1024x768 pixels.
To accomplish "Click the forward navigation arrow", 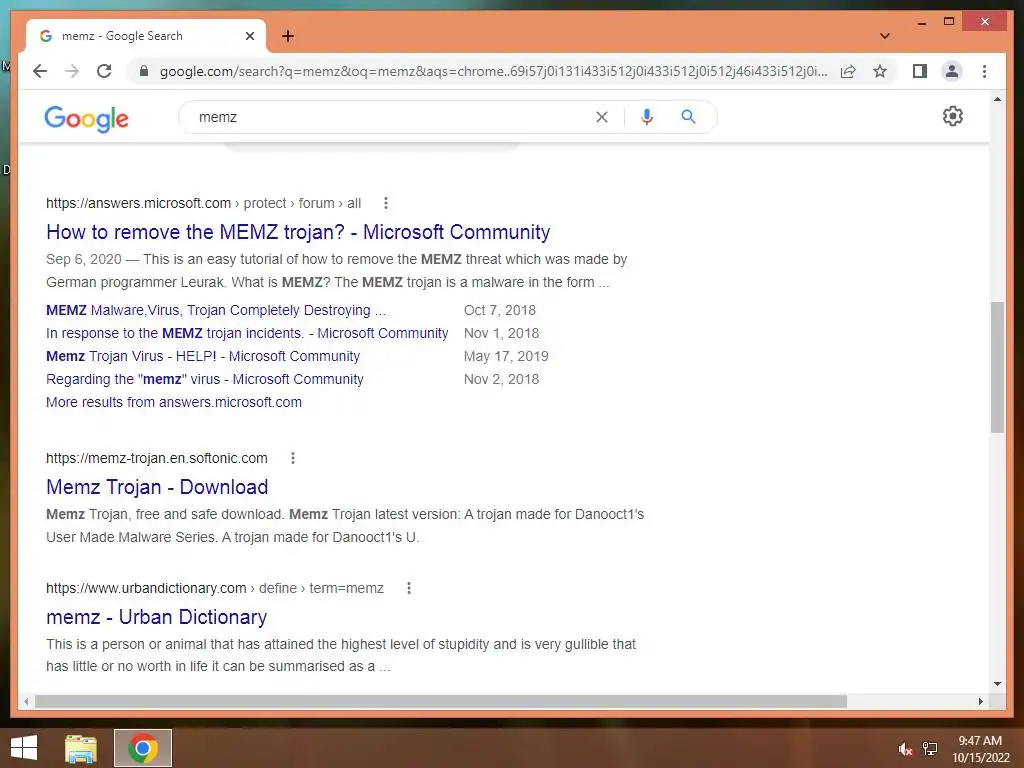I will 72,71.
